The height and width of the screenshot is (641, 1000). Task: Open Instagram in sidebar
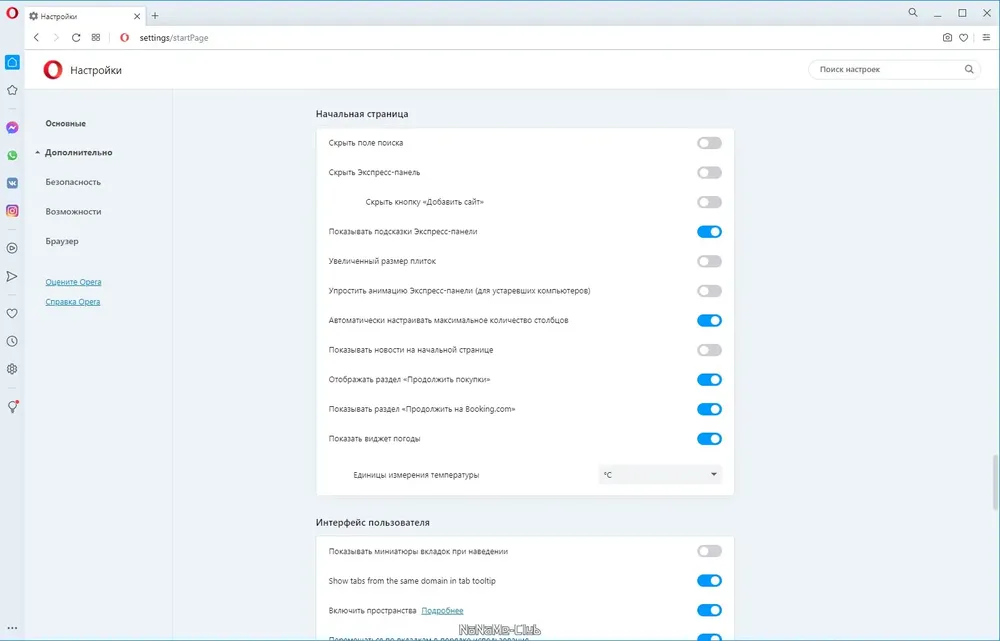[x=12, y=210]
